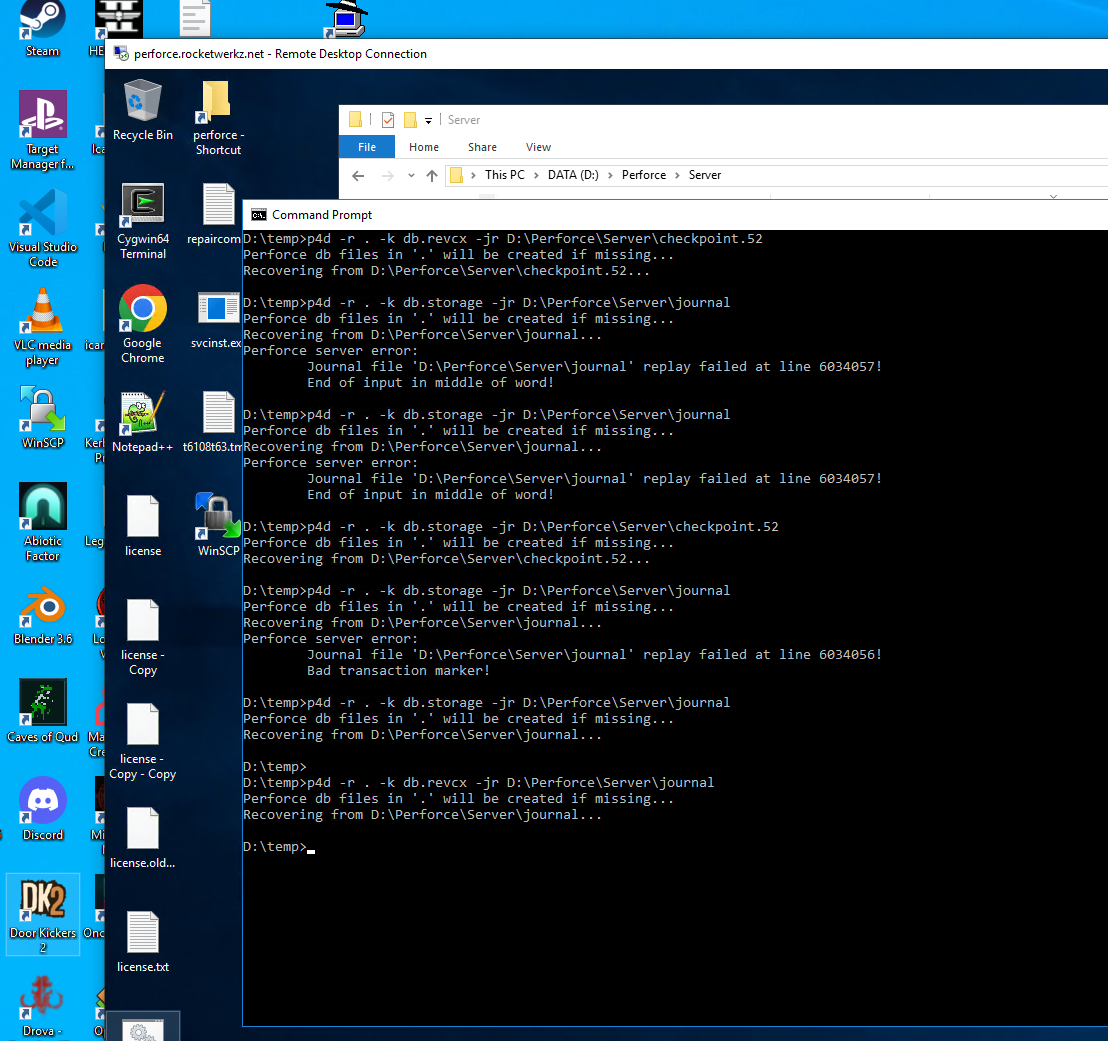Open Google Chrome on remote desktop
This screenshot has width=1108, height=1041.
coord(142,310)
